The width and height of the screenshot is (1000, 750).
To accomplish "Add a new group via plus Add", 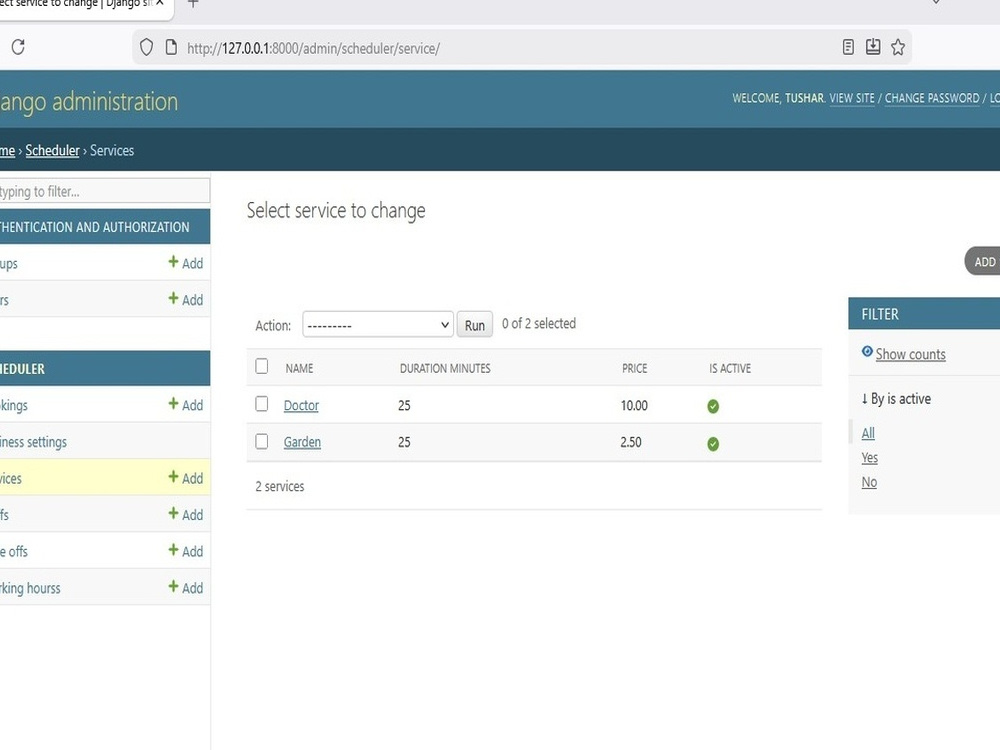I will (x=186, y=263).
